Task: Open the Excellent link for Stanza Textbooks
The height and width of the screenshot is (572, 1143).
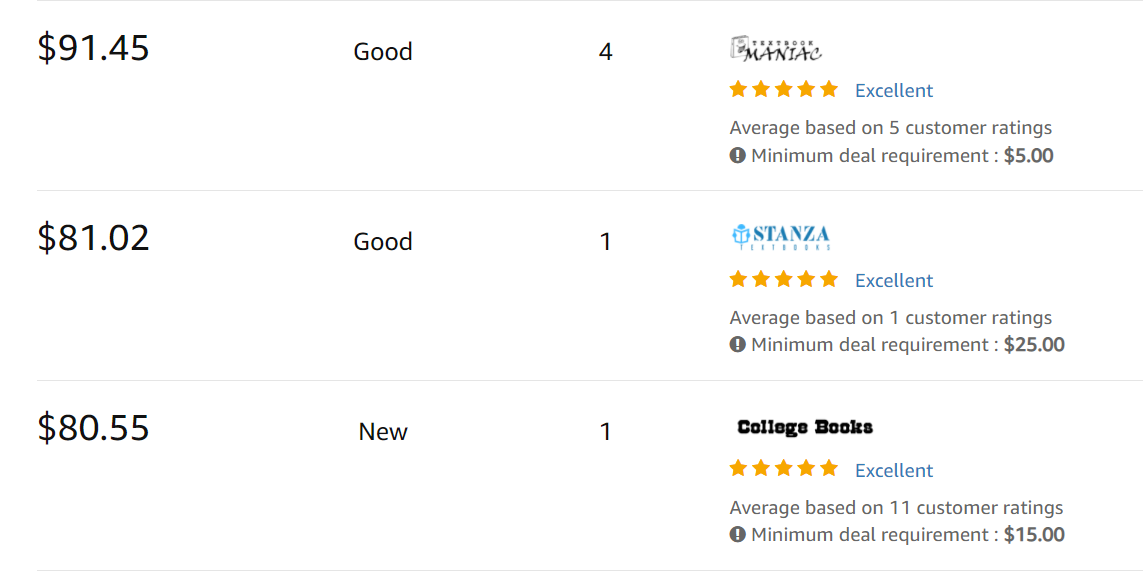Action: [x=894, y=281]
